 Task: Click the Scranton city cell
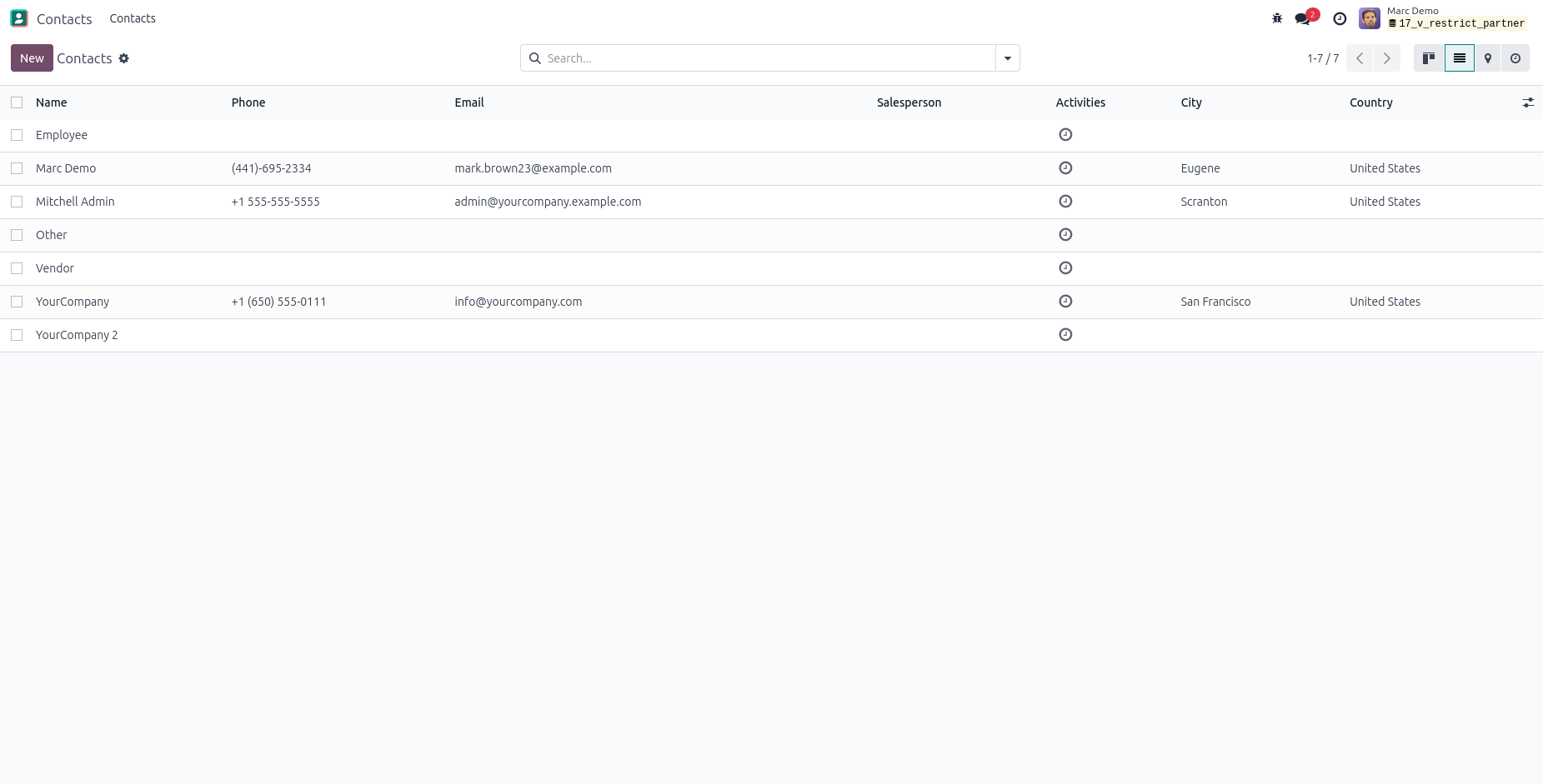pos(1204,202)
